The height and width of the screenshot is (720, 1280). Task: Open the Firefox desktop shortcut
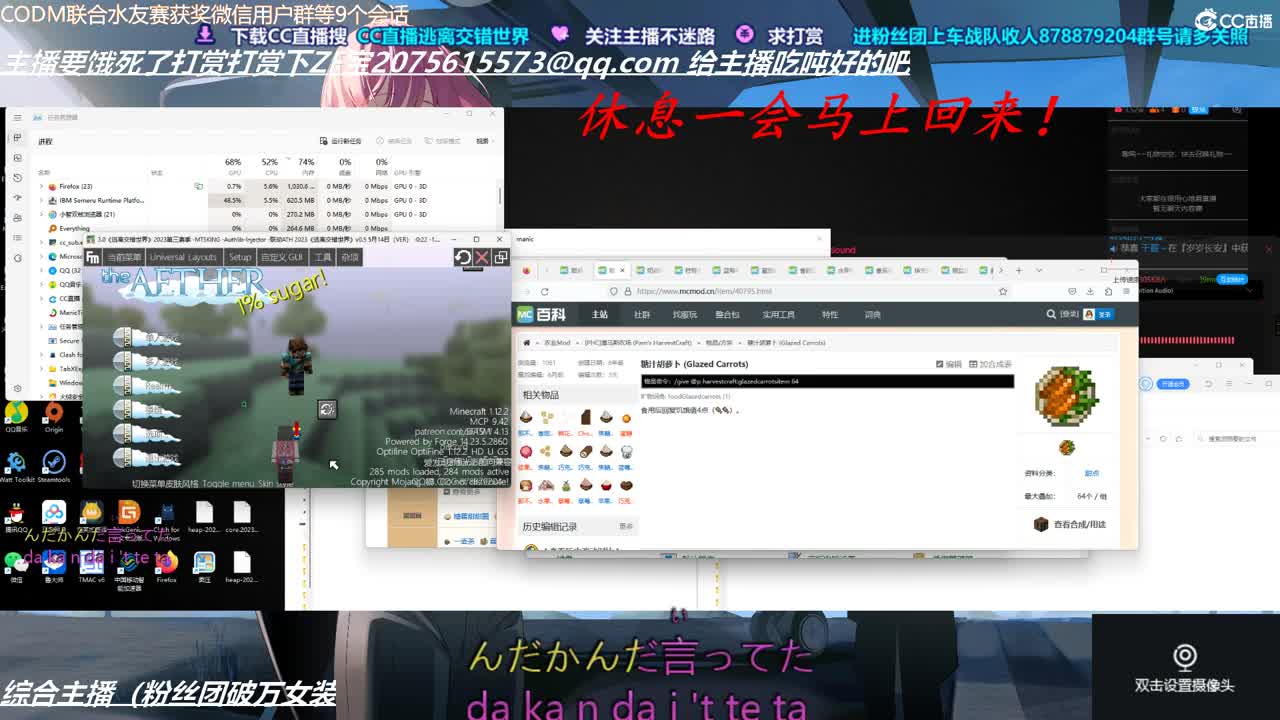click(166, 567)
